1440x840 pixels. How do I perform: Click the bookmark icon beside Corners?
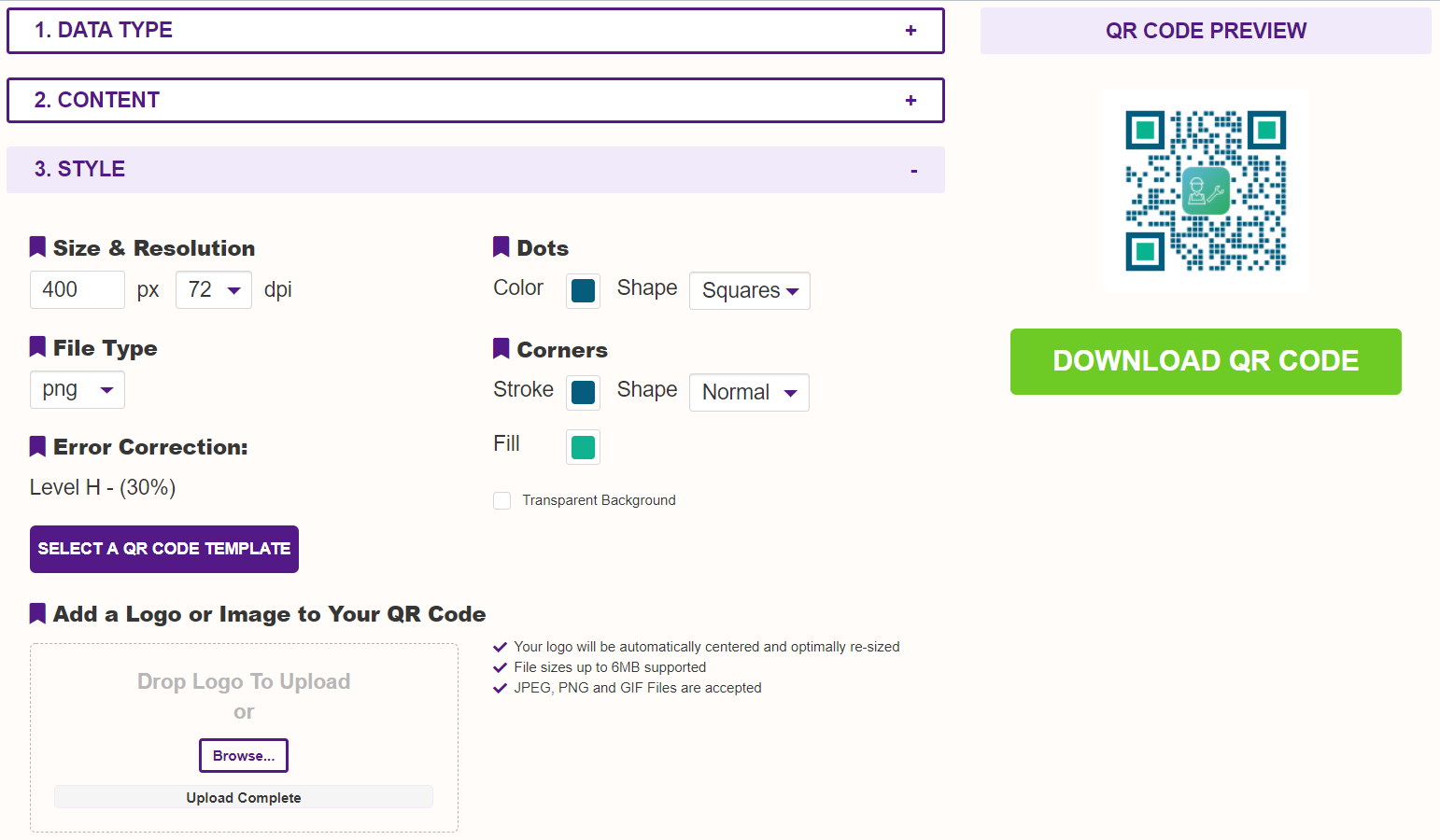click(501, 349)
